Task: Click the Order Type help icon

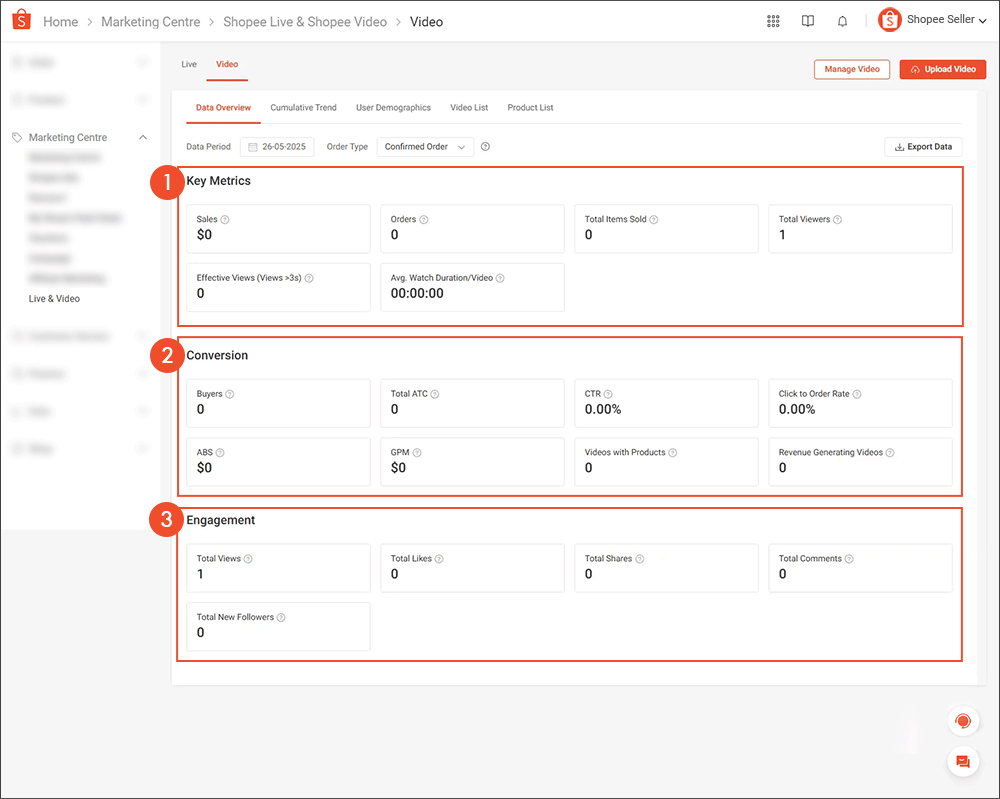Action: (485, 147)
